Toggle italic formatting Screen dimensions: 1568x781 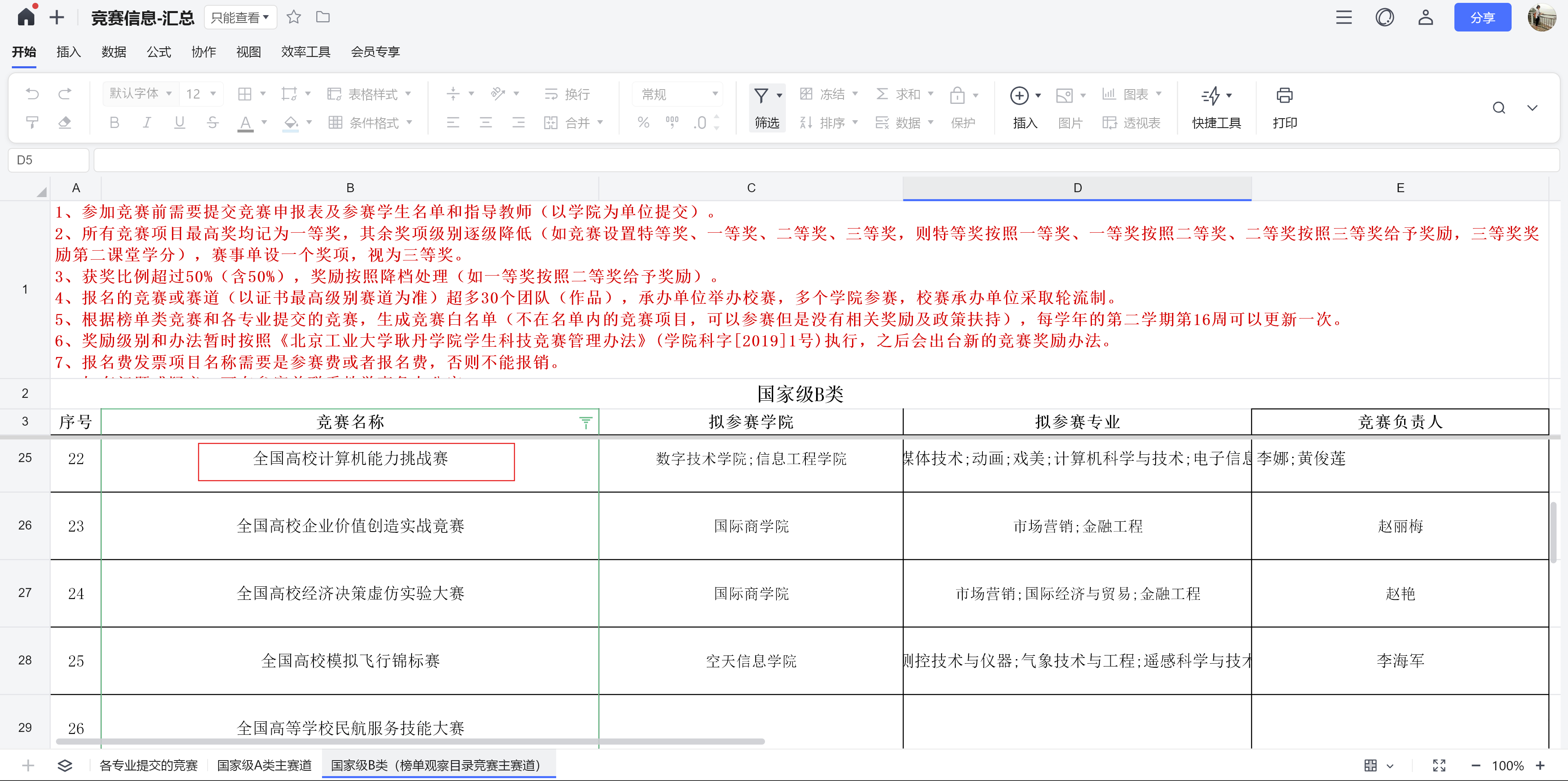click(147, 122)
